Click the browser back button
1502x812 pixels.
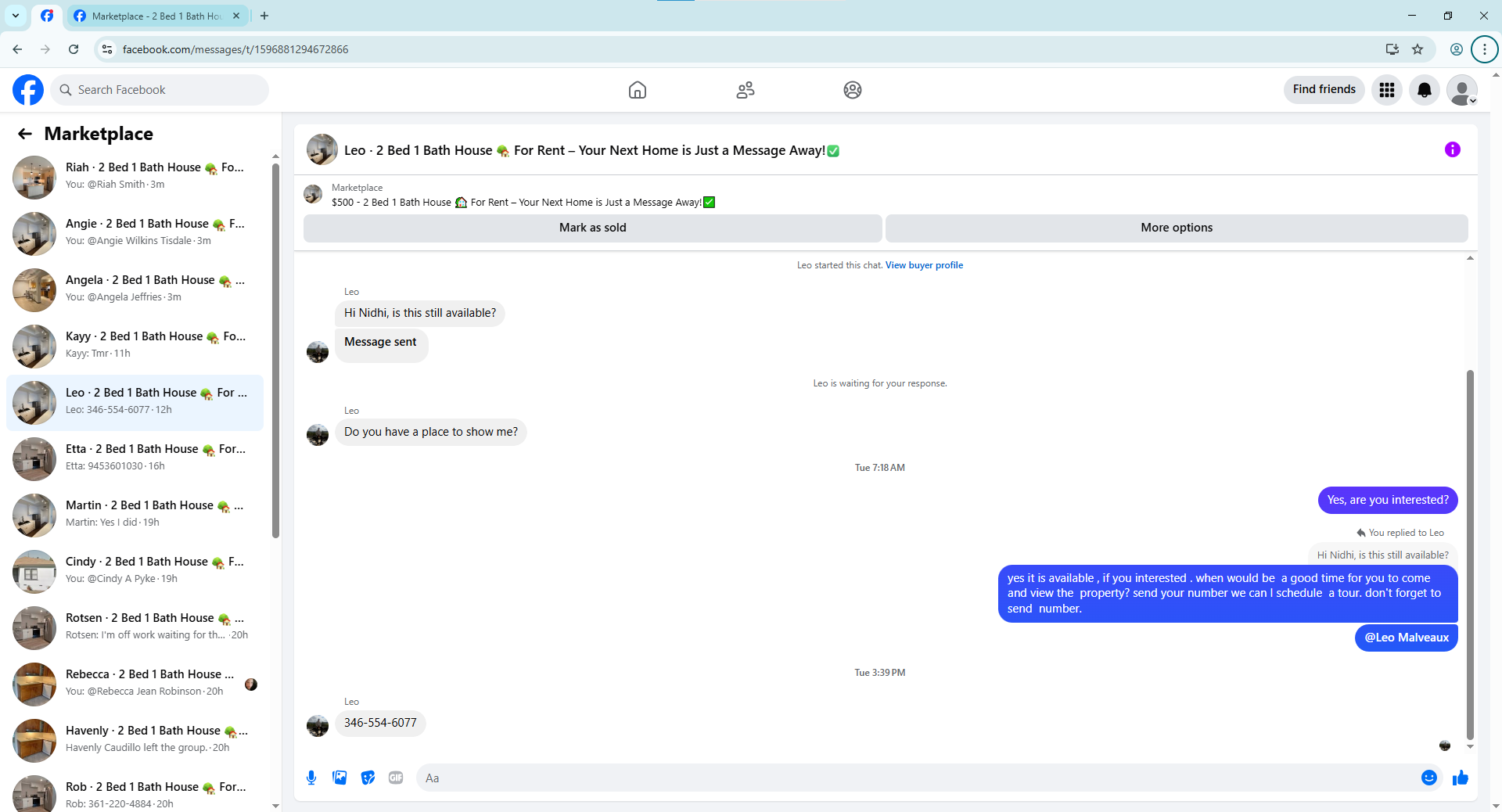click(17, 49)
